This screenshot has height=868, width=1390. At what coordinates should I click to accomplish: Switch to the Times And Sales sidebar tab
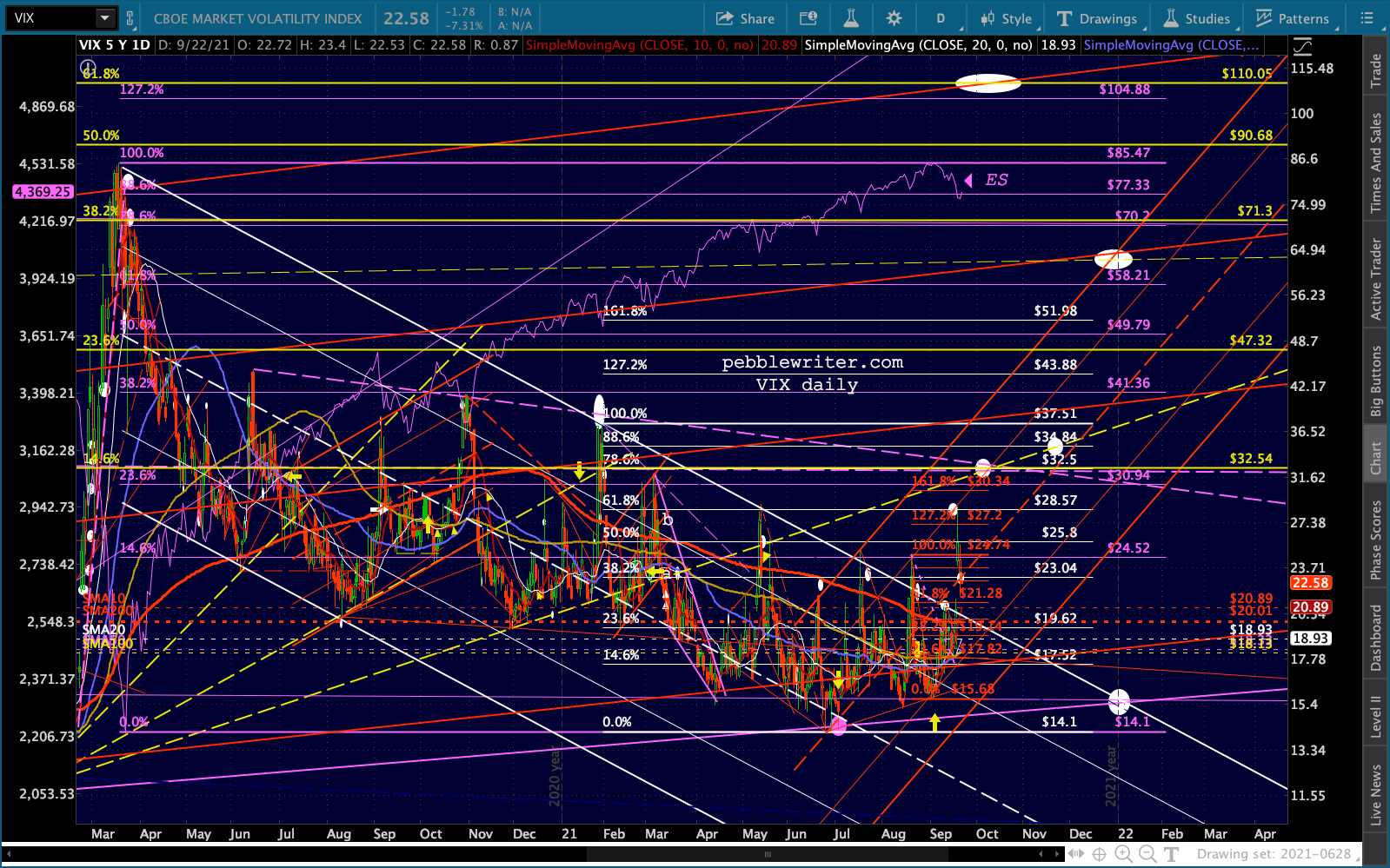coord(1376,162)
